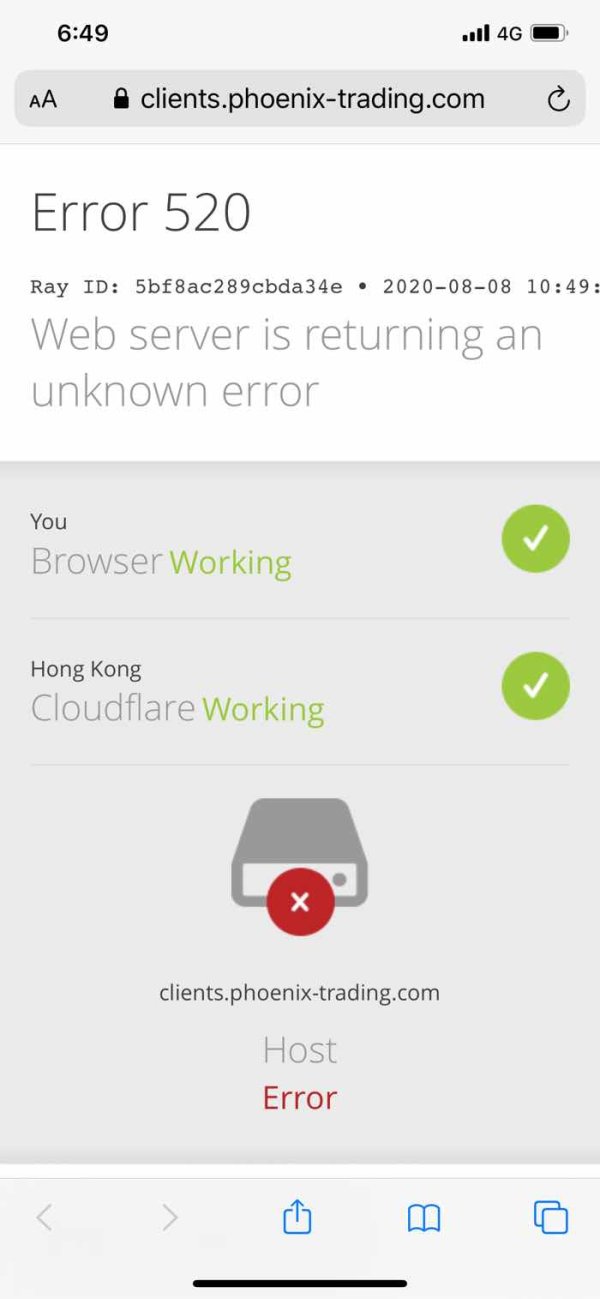Viewport: 600px width, 1299px height.
Task: Open the AA reader text size menu
Action: pos(43,100)
